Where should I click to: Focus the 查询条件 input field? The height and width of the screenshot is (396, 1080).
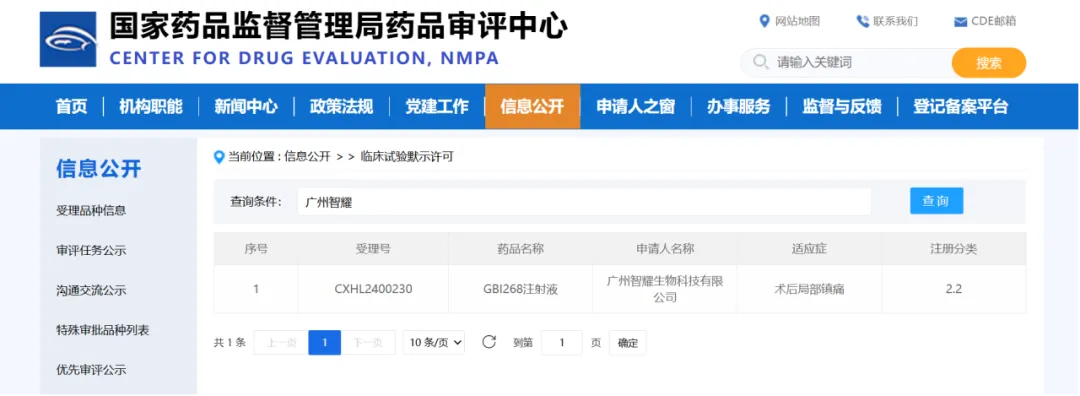pyautogui.click(x=584, y=202)
